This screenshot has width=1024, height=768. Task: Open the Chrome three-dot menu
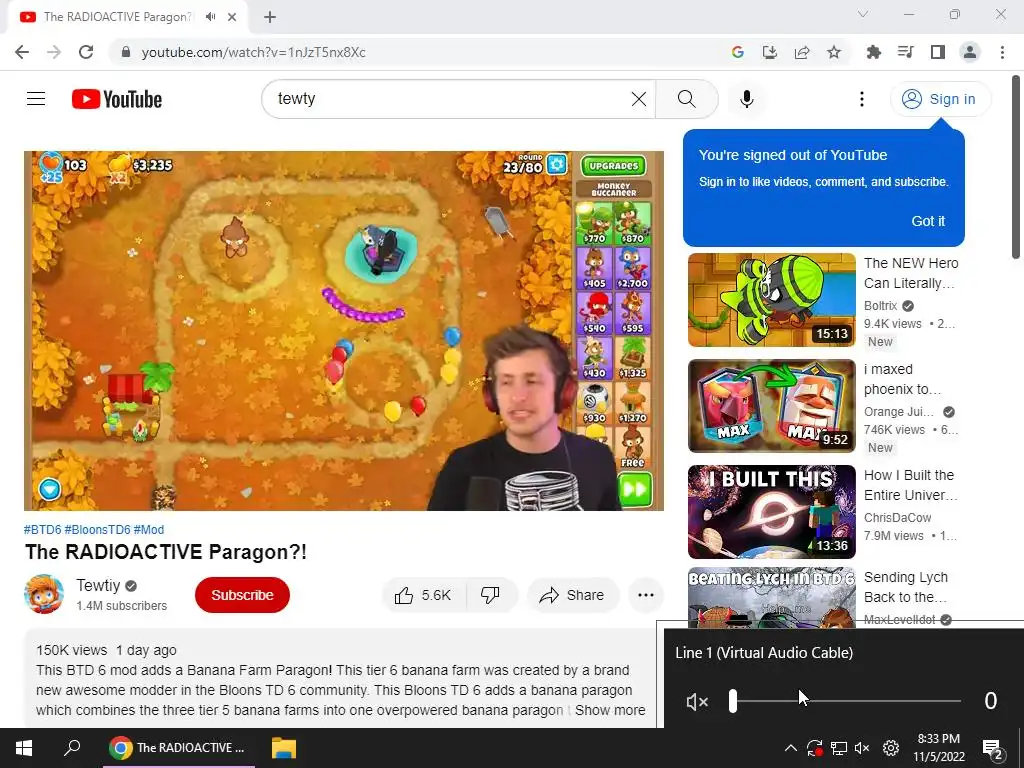(x=1002, y=52)
